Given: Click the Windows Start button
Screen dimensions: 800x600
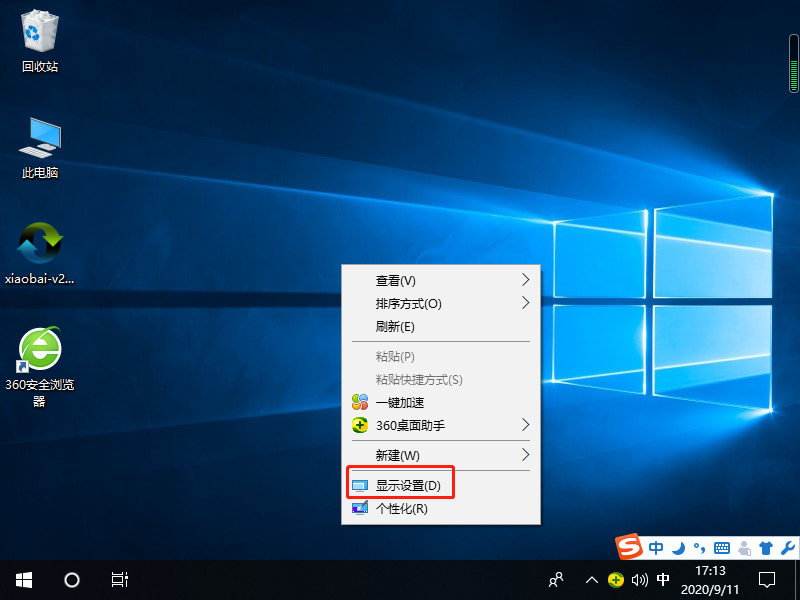Looking at the screenshot, I should tap(23, 580).
